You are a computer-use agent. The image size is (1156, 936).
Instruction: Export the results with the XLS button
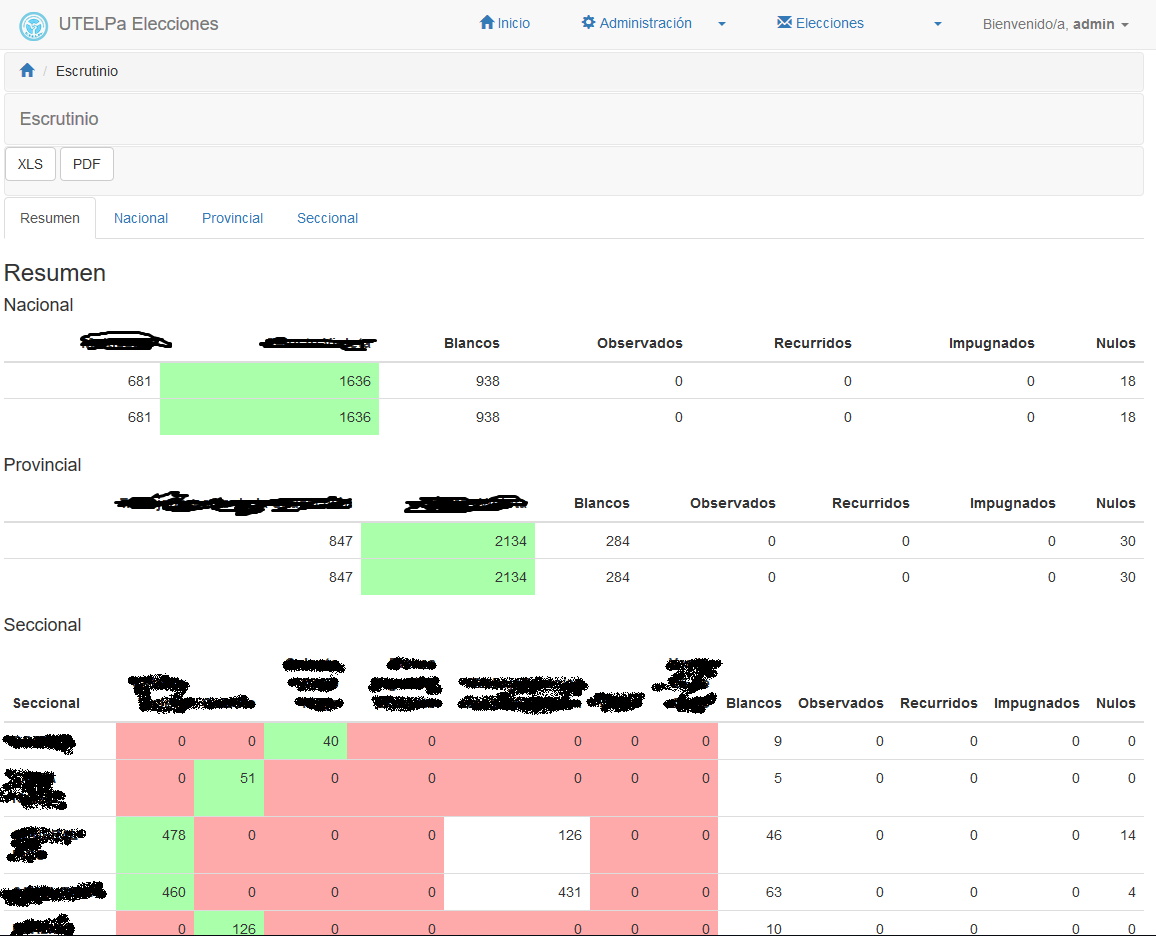30,164
